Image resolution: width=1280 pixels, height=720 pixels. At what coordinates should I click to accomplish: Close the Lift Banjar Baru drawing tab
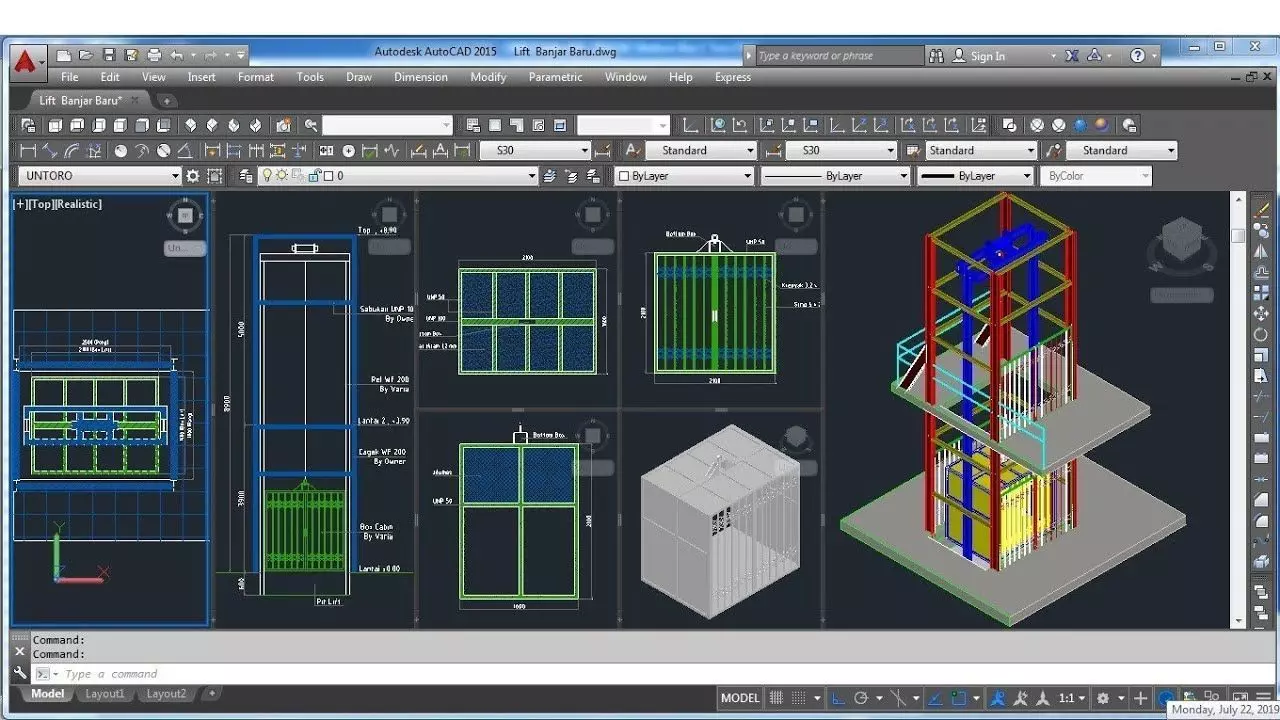coord(135,100)
